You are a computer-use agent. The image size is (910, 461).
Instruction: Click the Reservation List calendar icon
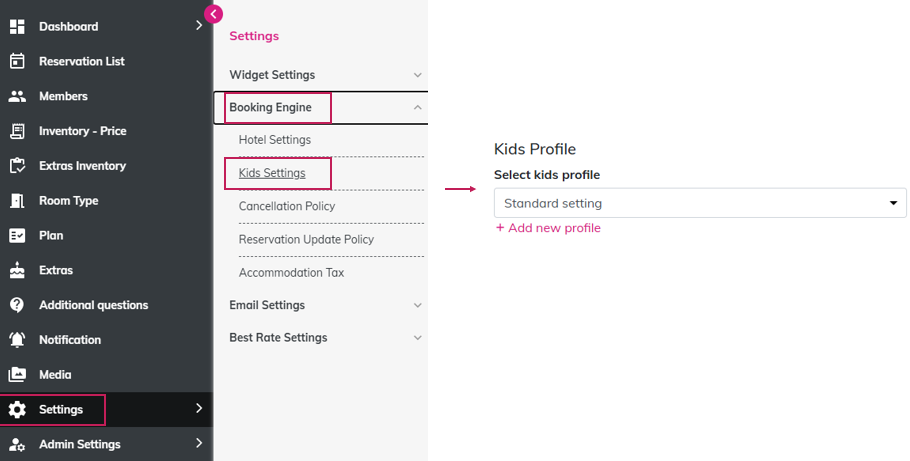tap(17, 61)
